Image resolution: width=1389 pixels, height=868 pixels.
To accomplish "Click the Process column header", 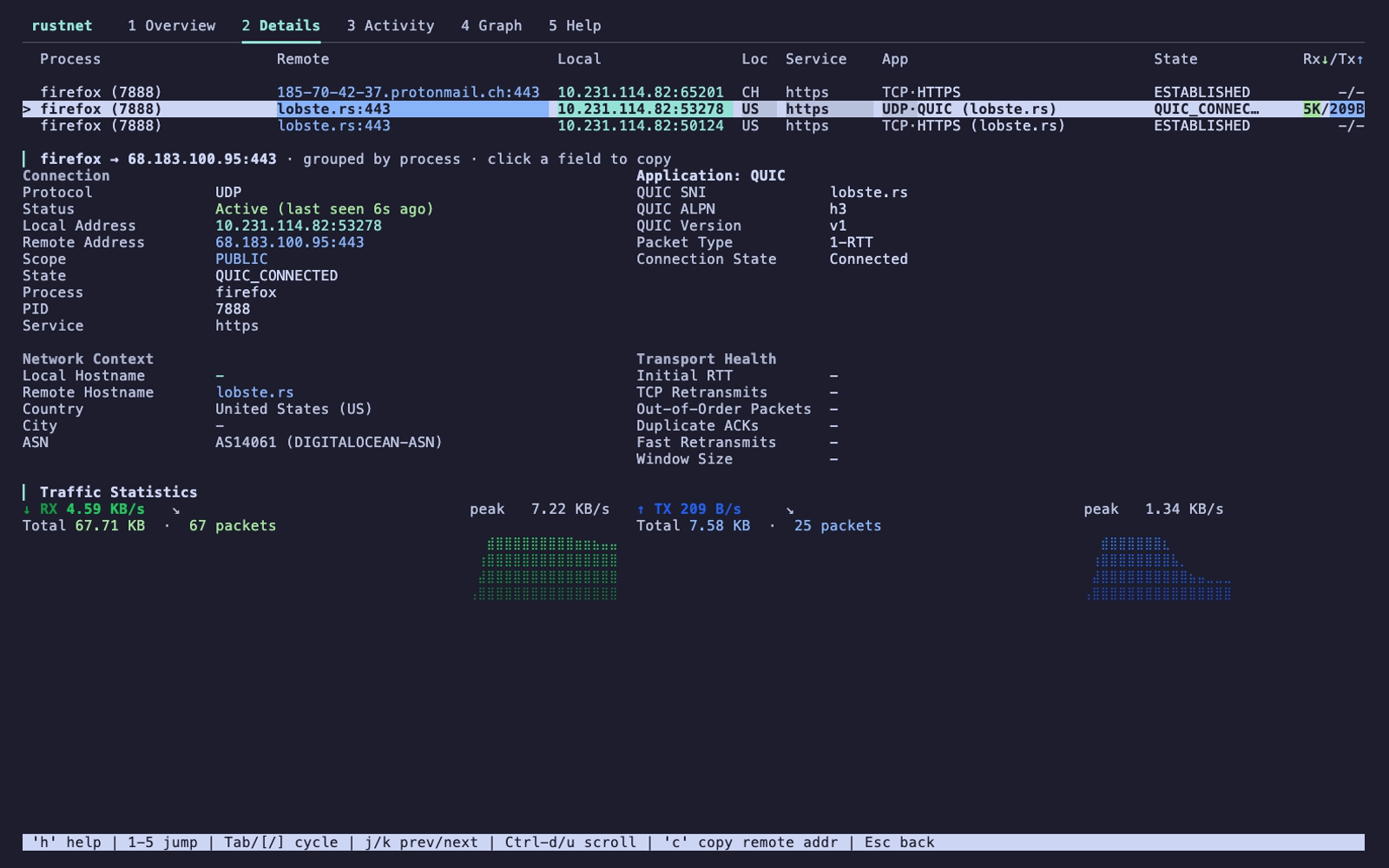I will [70, 59].
